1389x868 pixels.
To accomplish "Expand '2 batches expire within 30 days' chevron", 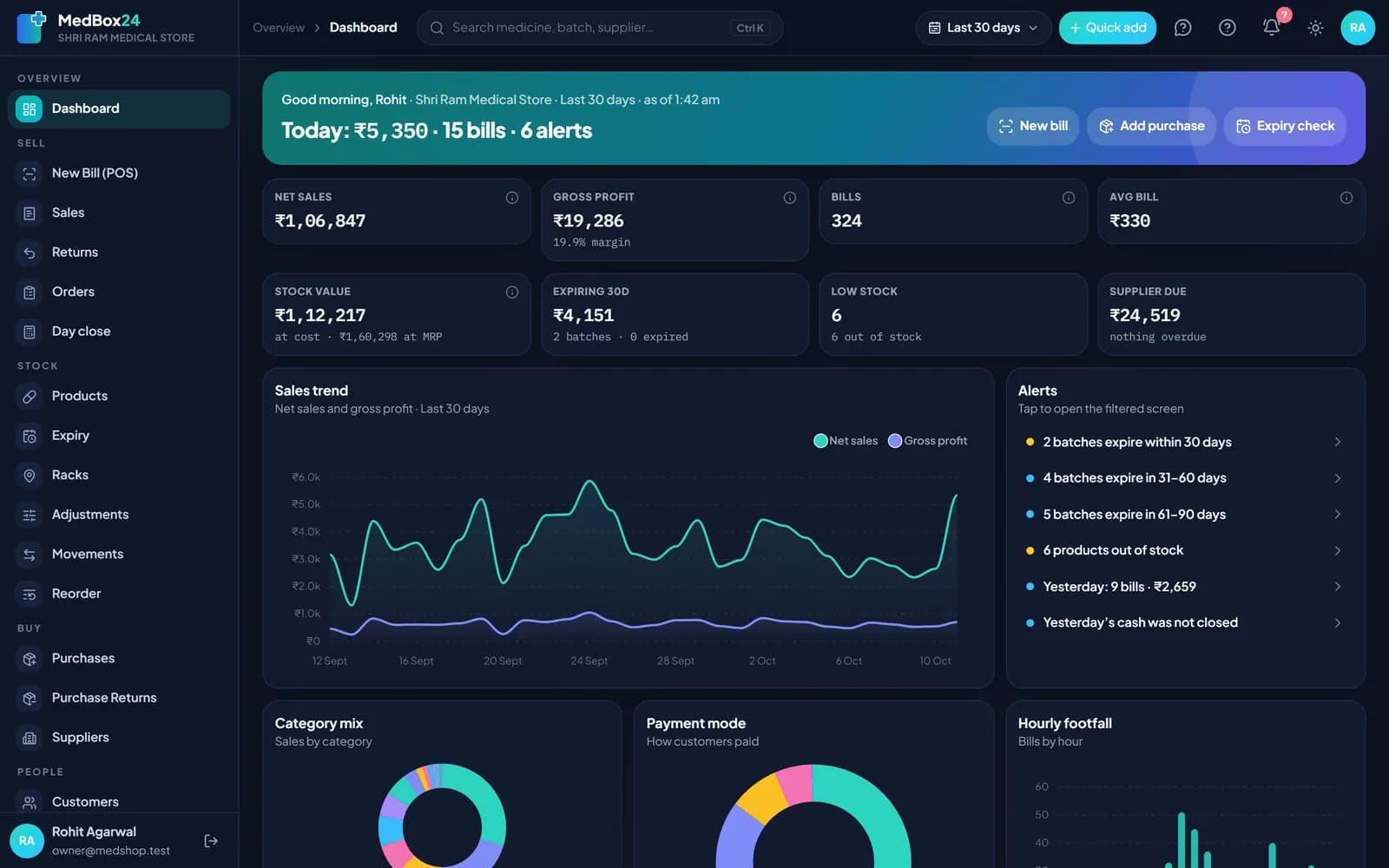I will pos(1338,442).
